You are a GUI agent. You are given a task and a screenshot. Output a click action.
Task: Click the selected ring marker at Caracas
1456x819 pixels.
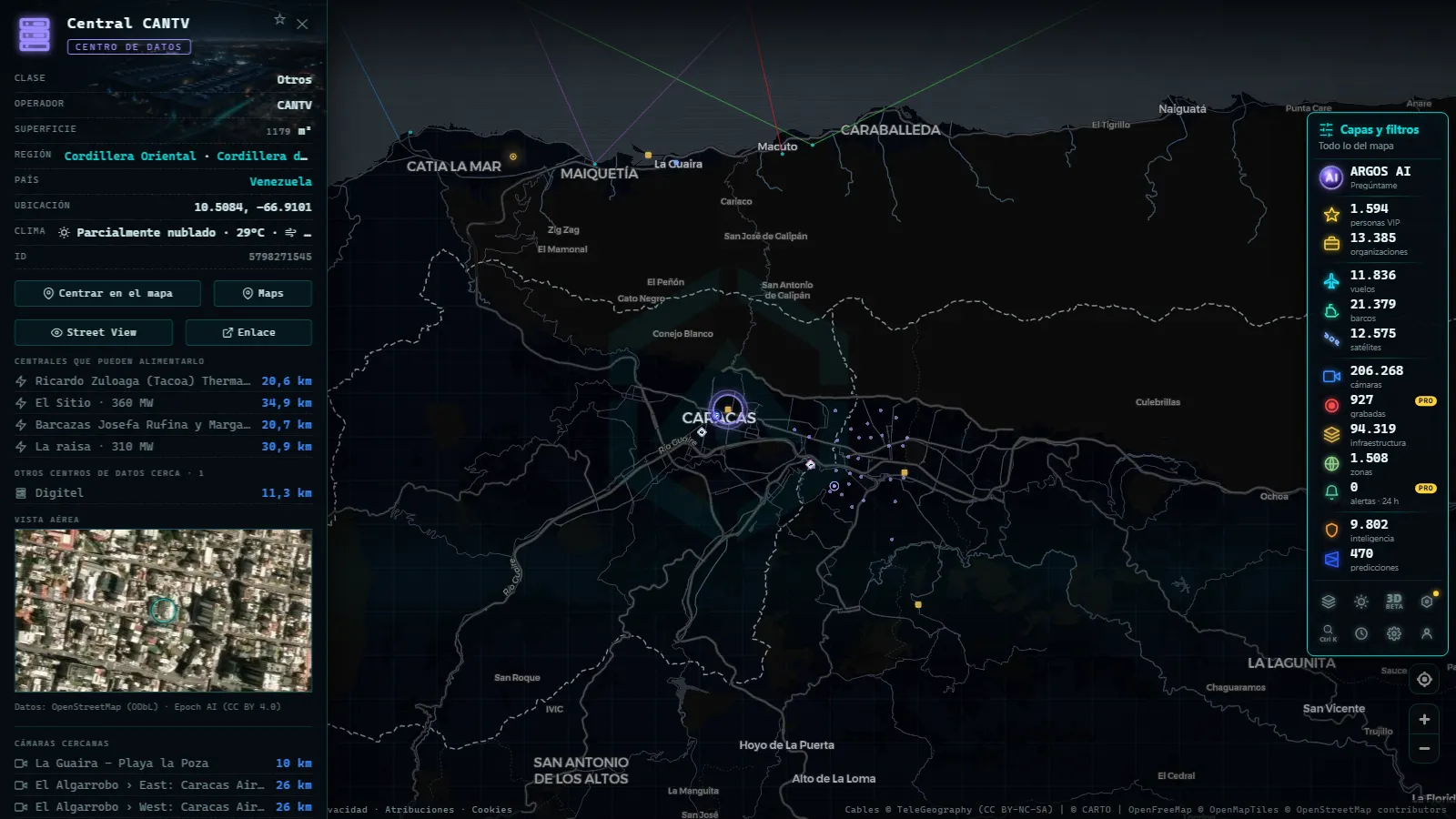728,409
